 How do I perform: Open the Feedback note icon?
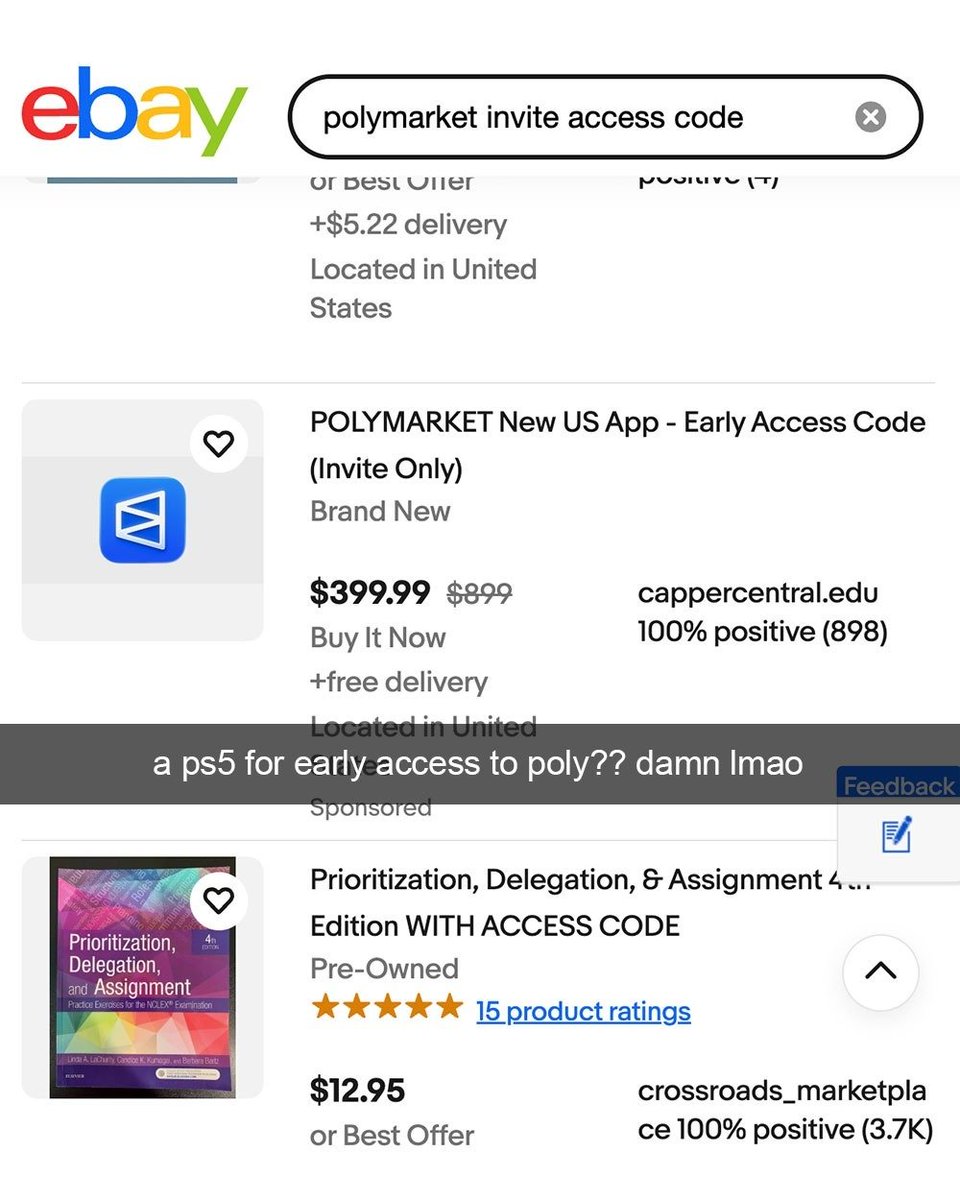897,835
